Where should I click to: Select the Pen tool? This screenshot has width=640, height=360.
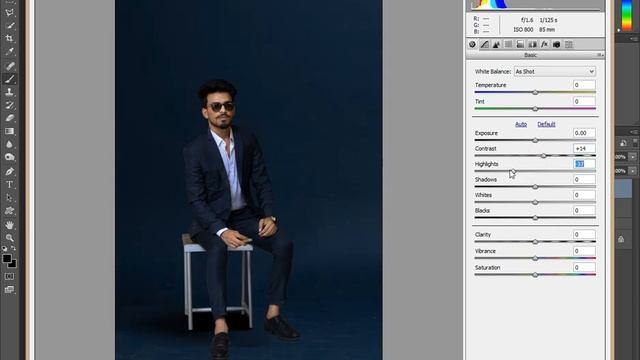(9, 171)
